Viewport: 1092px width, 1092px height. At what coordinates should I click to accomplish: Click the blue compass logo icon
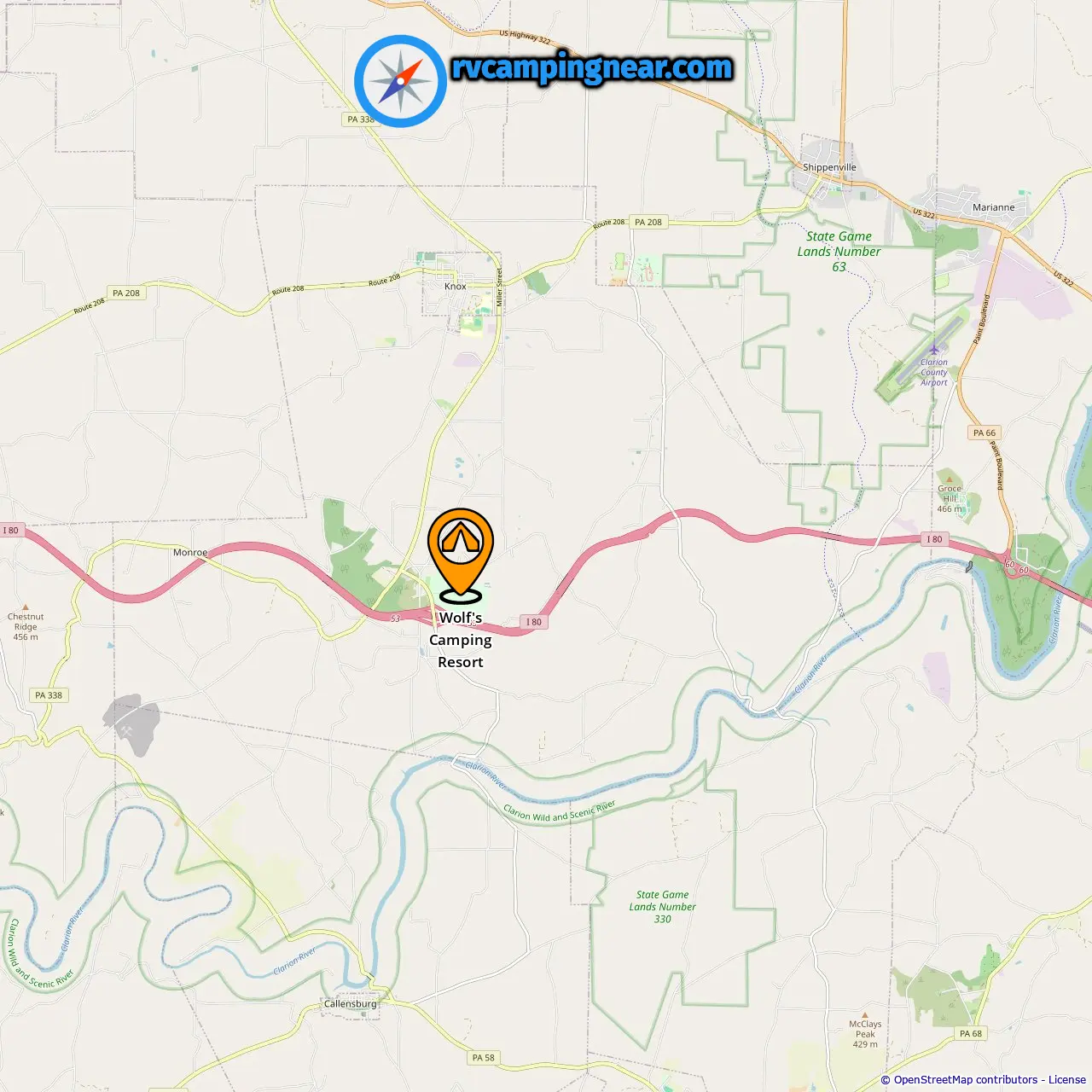coord(400,81)
